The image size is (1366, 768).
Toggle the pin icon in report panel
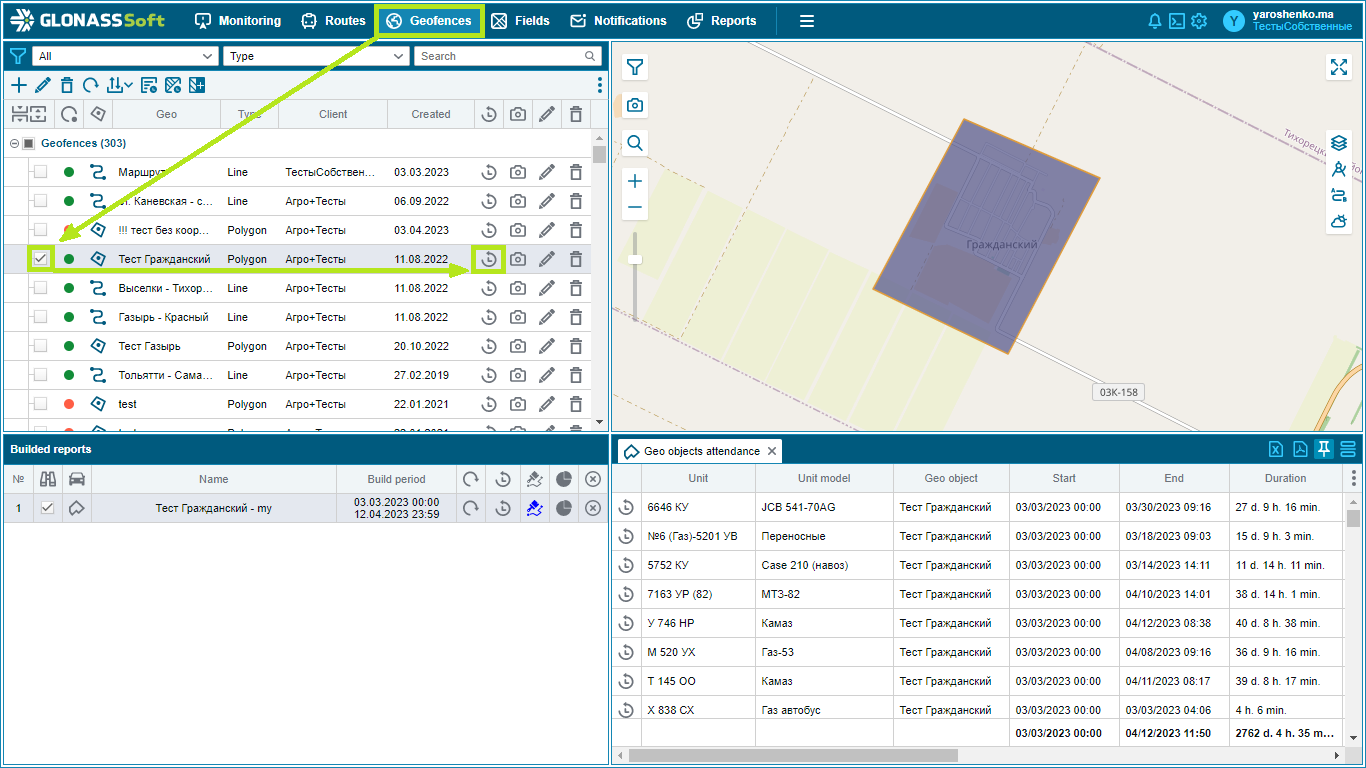(1324, 449)
